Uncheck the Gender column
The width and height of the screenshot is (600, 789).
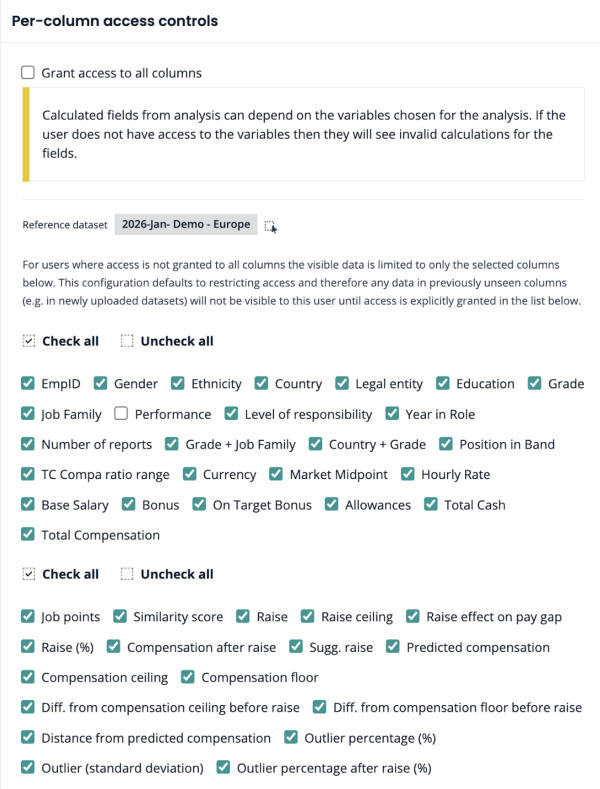100,383
